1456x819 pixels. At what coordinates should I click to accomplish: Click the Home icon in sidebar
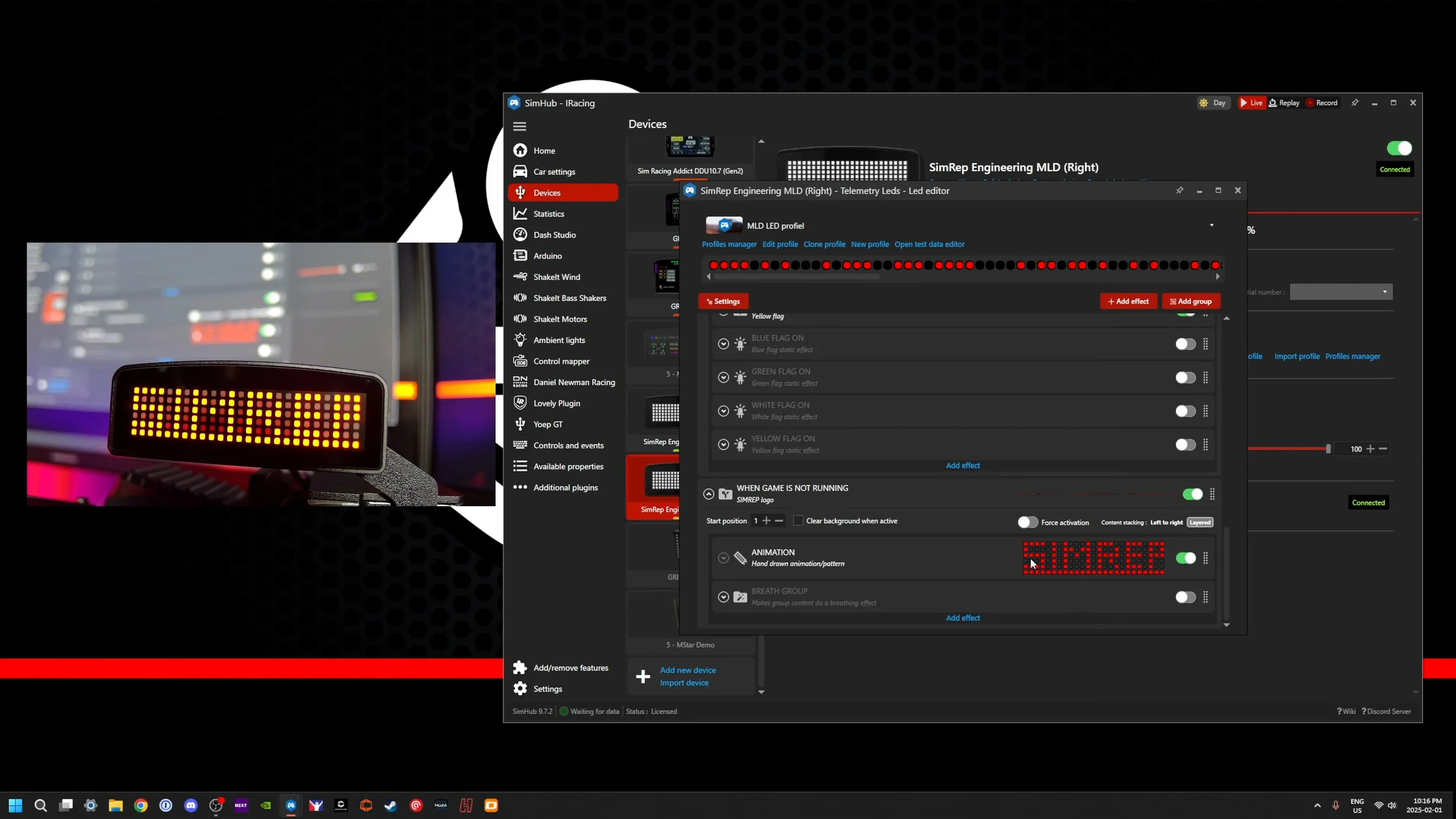pos(520,150)
